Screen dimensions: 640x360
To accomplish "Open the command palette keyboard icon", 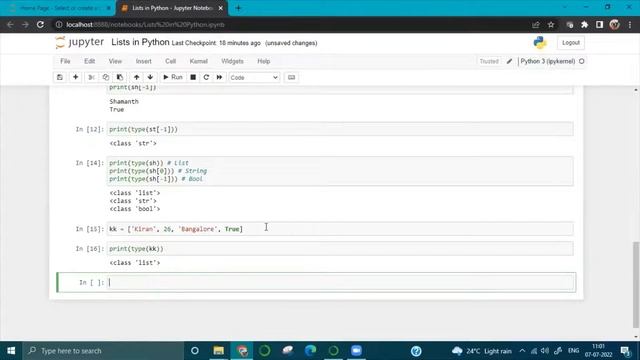I will pyautogui.click(x=291, y=77).
